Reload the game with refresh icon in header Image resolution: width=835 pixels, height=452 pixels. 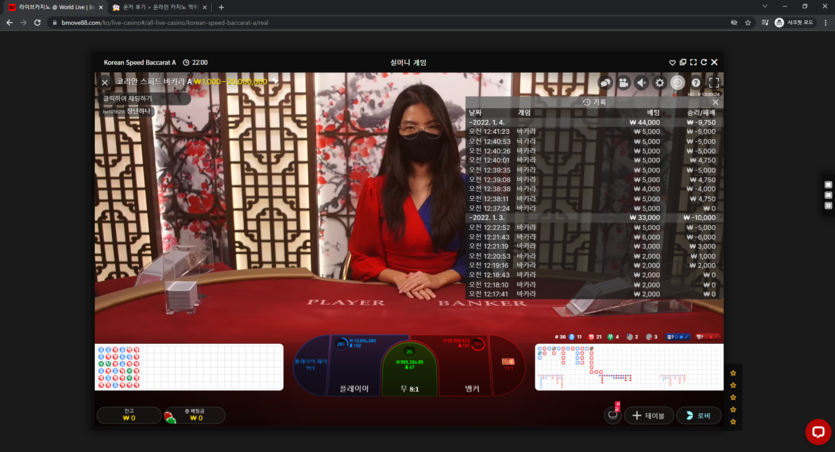click(x=703, y=62)
